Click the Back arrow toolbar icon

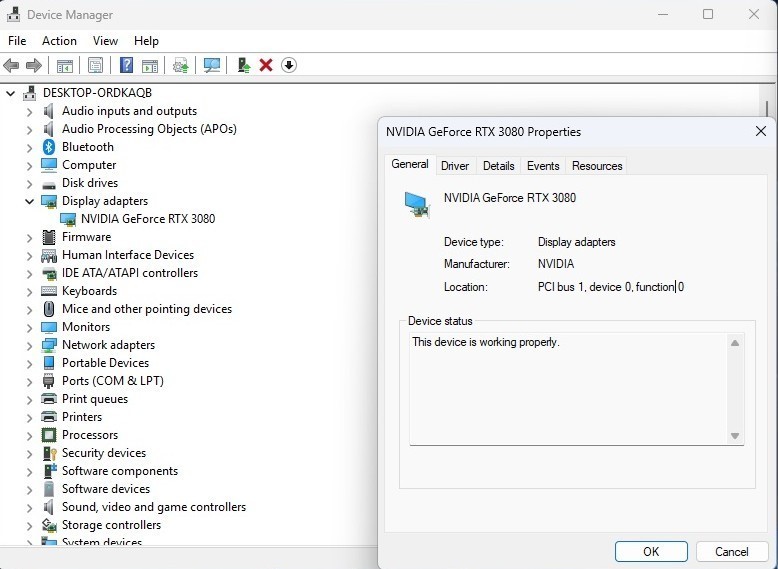pyautogui.click(x=11, y=65)
